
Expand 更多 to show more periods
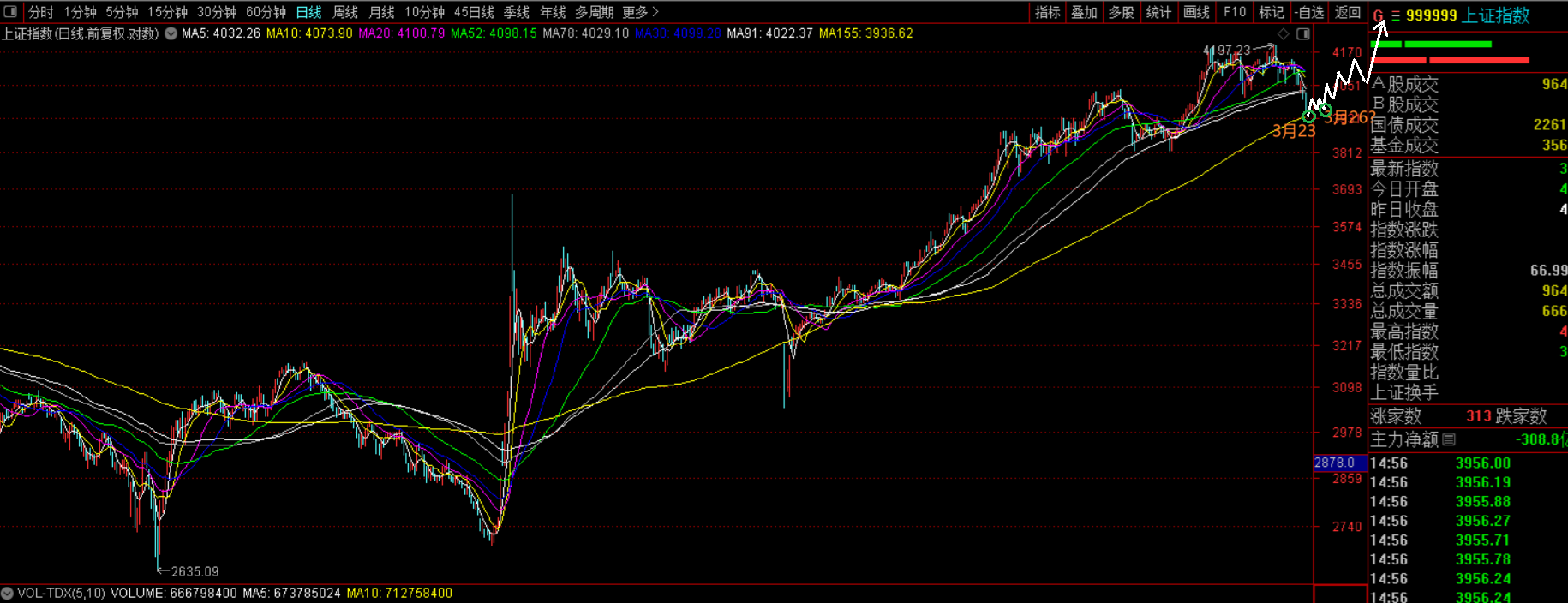[x=640, y=12]
